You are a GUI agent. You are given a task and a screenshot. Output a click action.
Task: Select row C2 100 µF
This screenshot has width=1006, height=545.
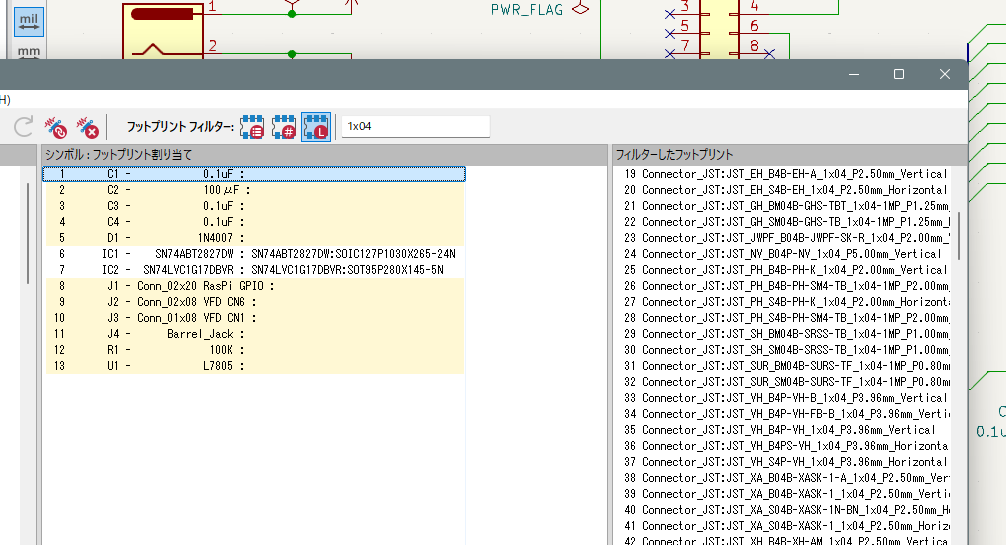[254, 190]
